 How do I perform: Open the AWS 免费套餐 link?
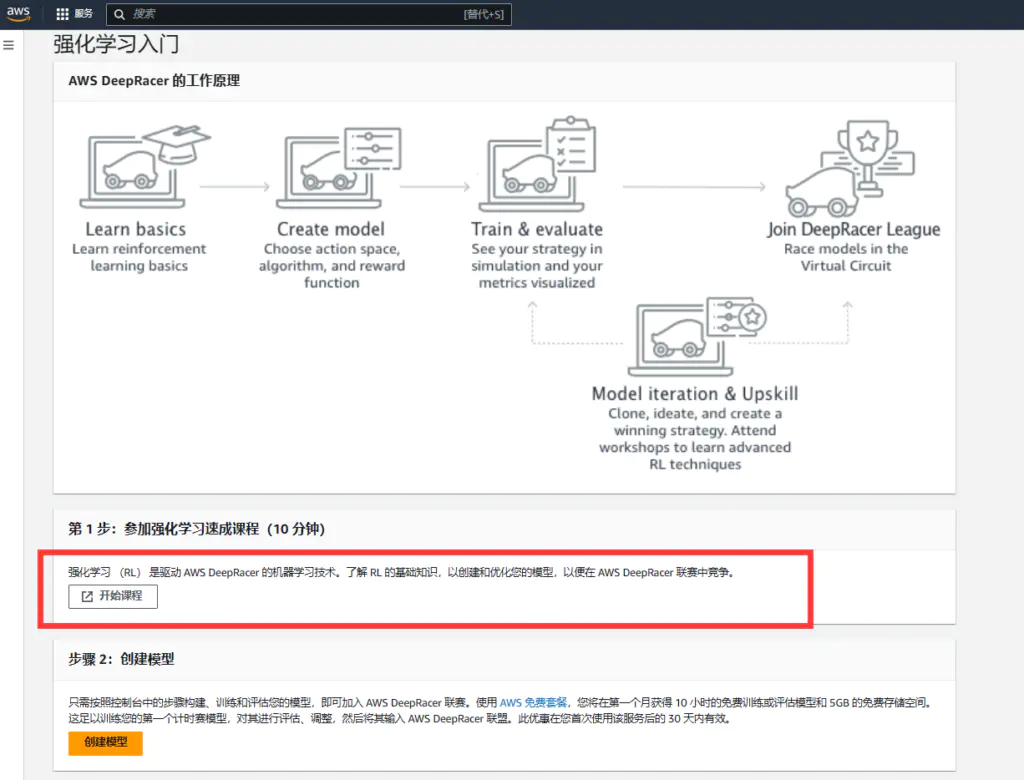pyautogui.click(x=534, y=703)
